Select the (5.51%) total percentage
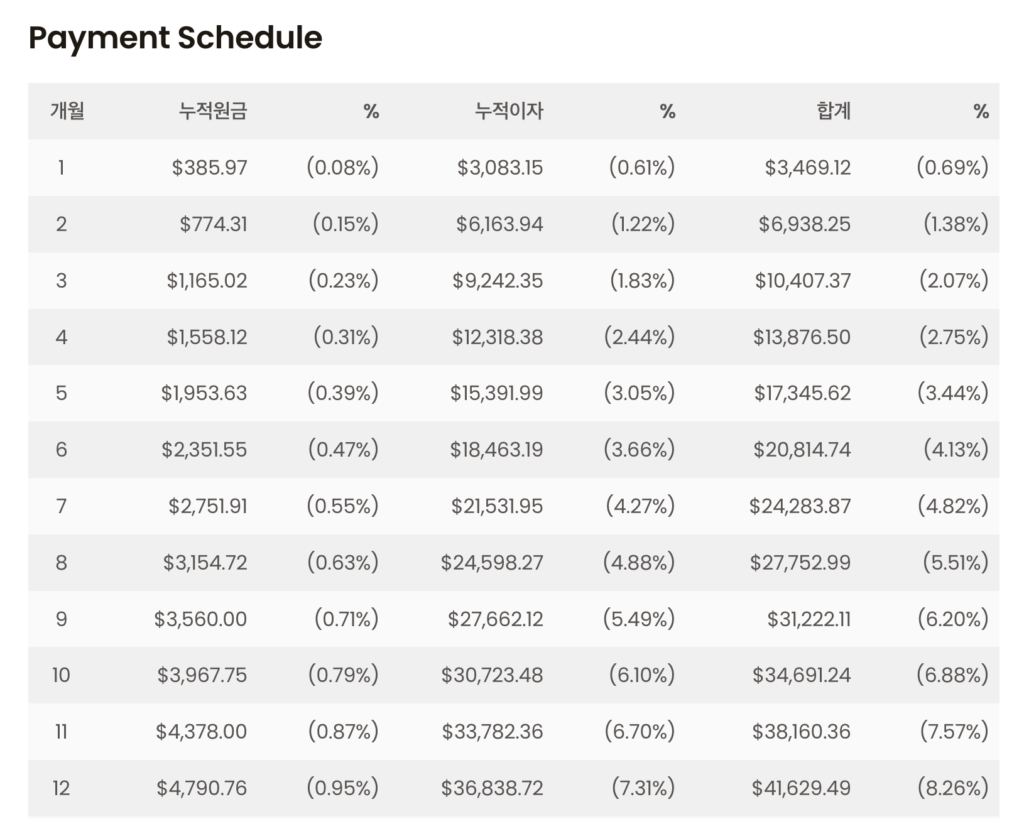 click(x=955, y=562)
